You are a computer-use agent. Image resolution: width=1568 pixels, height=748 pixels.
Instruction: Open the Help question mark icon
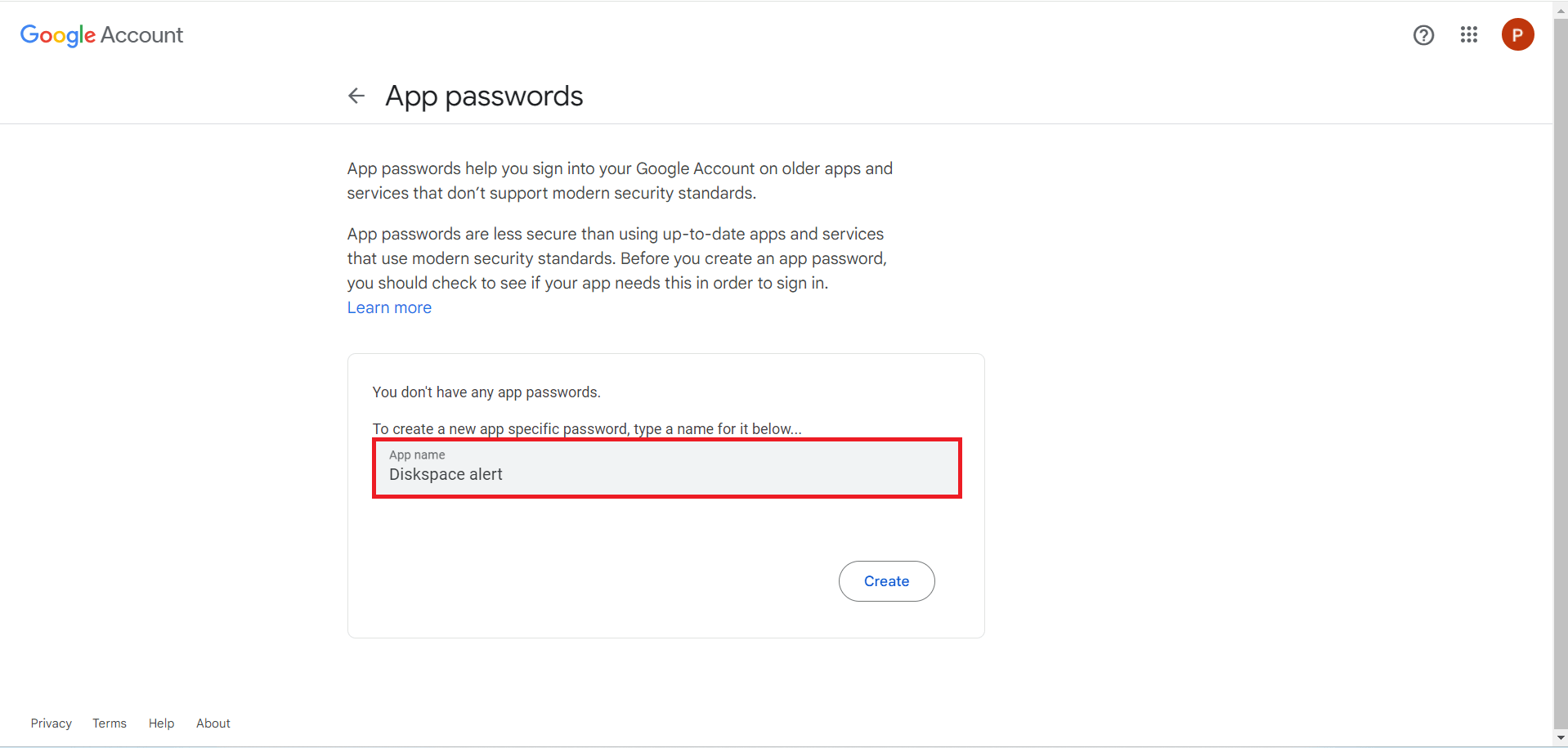[1423, 35]
